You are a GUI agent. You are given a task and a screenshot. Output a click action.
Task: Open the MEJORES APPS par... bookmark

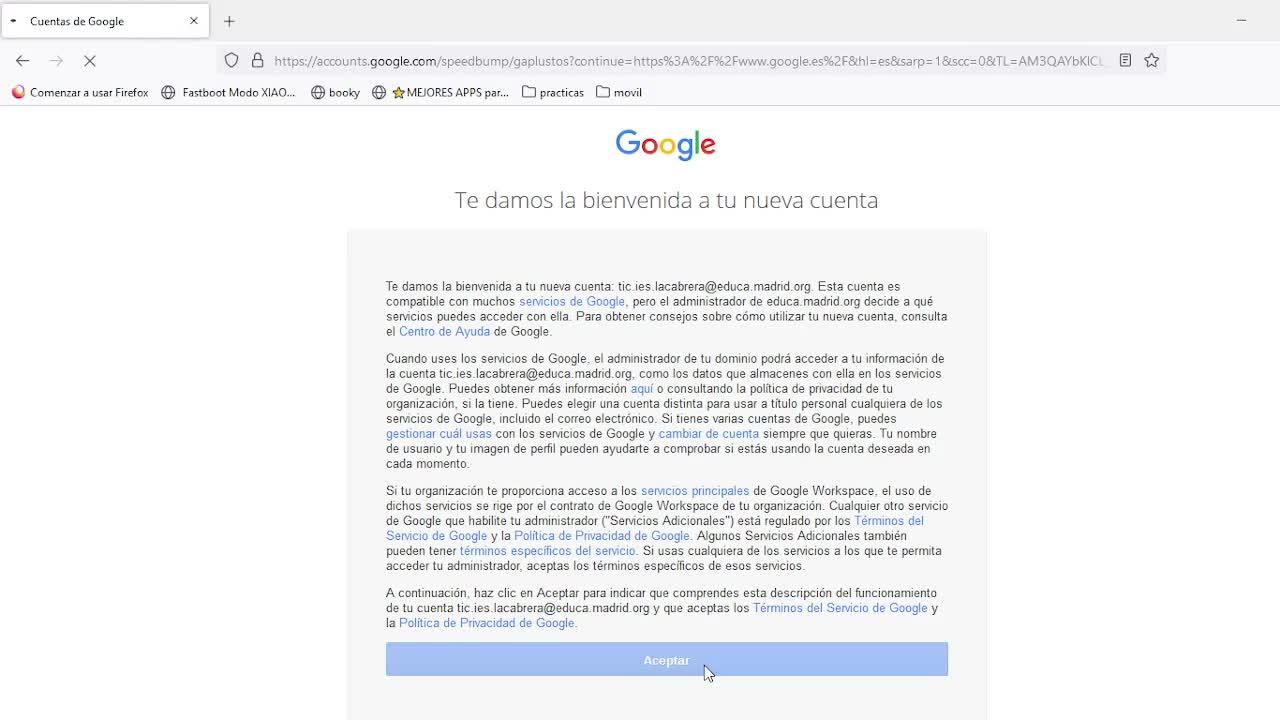click(x=441, y=92)
